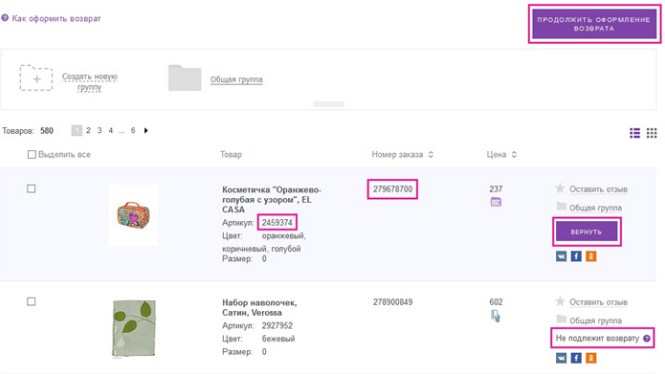Image resolution: width=665 pixels, height=374 pixels.
Task: Share Набор наволочек on Facebook
Action: click(576, 358)
